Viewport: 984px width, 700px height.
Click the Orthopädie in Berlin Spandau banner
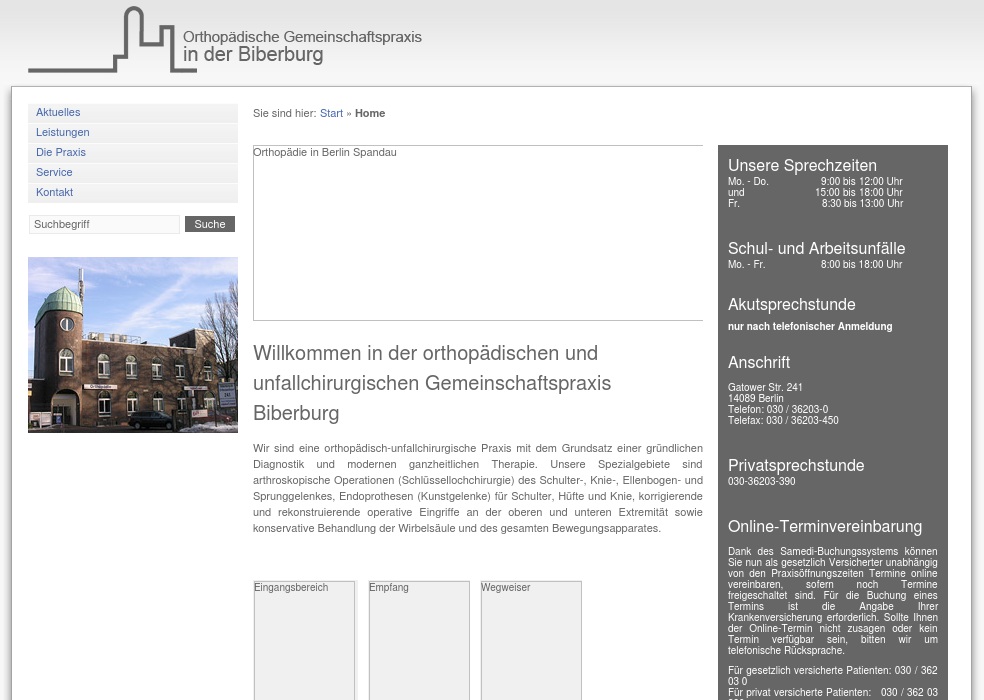478,232
